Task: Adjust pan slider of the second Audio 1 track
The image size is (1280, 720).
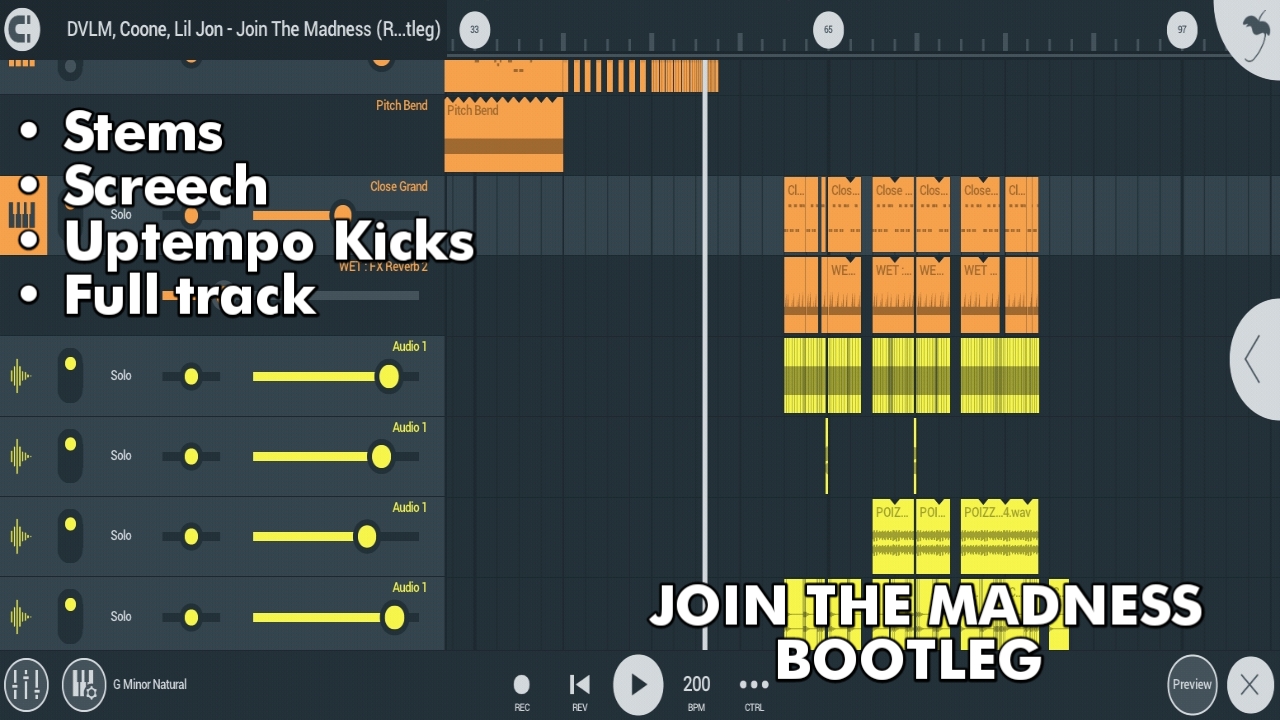Action: (x=191, y=456)
